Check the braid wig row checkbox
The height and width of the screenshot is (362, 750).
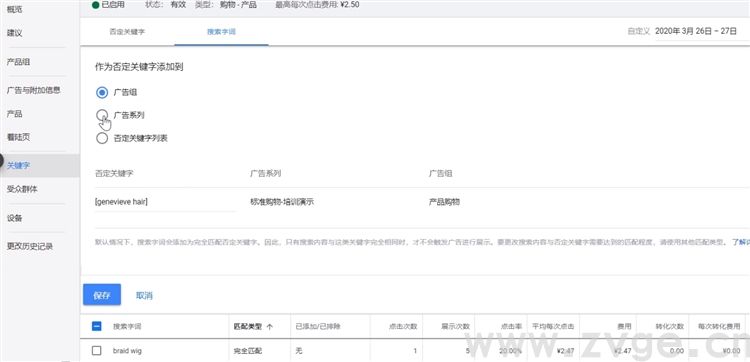96,351
